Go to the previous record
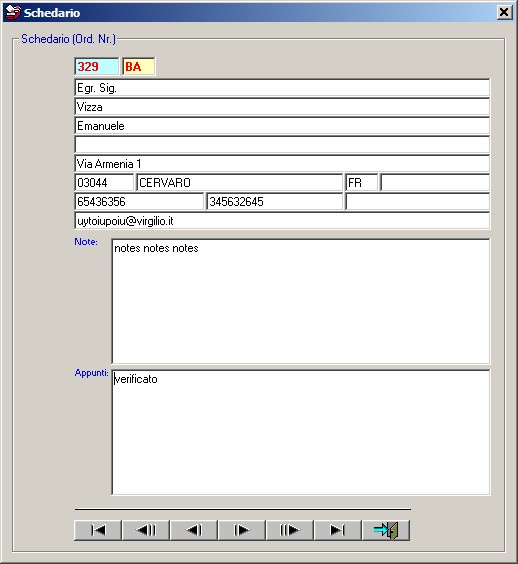The image size is (518, 564). 194,530
